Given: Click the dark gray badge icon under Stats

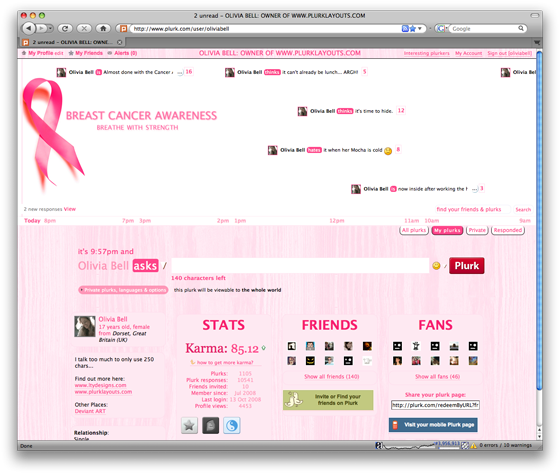Looking at the screenshot, I should [x=210, y=425].
